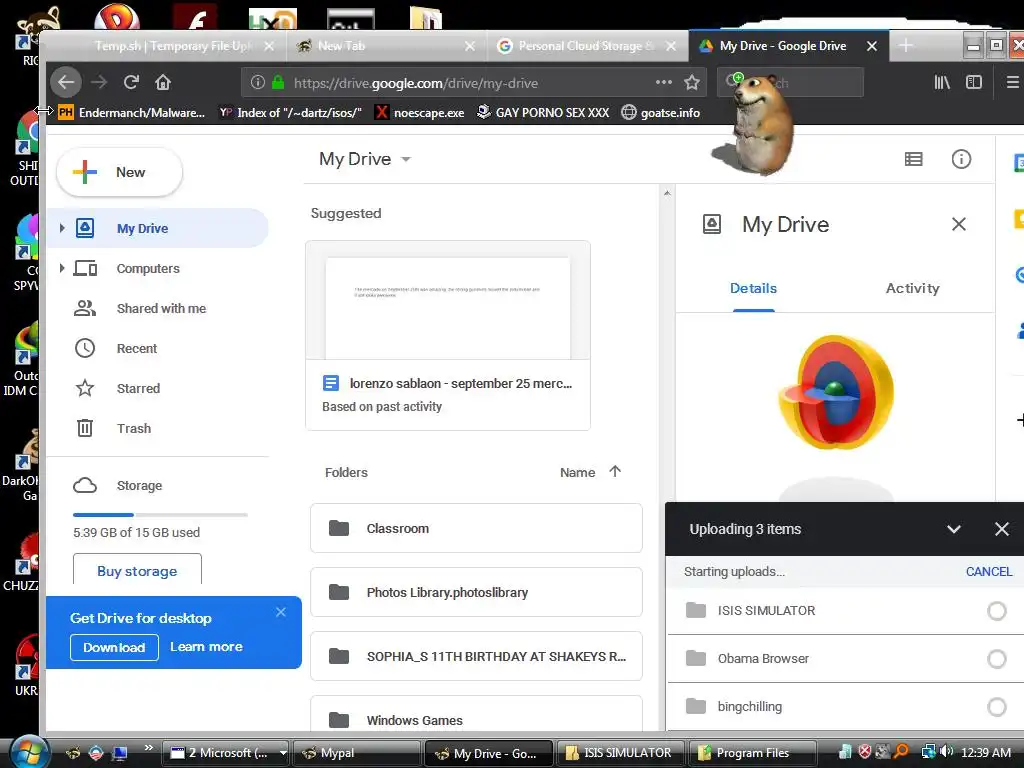This screenshot has height=768, width=1024.
Task: Click the Download Drive for desktop button
Action: click(x=114, y=647)
